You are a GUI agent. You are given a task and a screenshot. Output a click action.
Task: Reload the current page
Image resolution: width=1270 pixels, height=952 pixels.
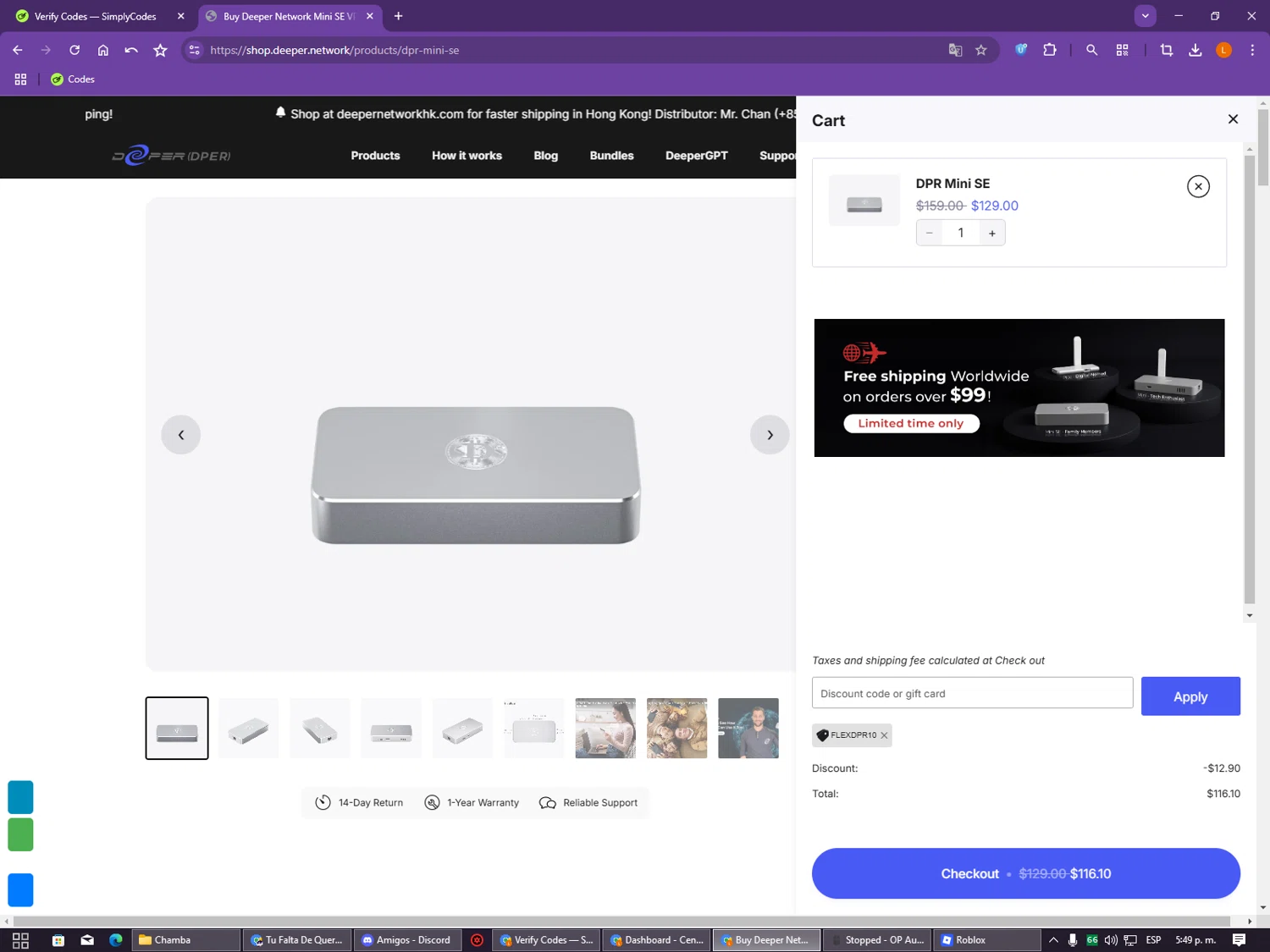75,50
